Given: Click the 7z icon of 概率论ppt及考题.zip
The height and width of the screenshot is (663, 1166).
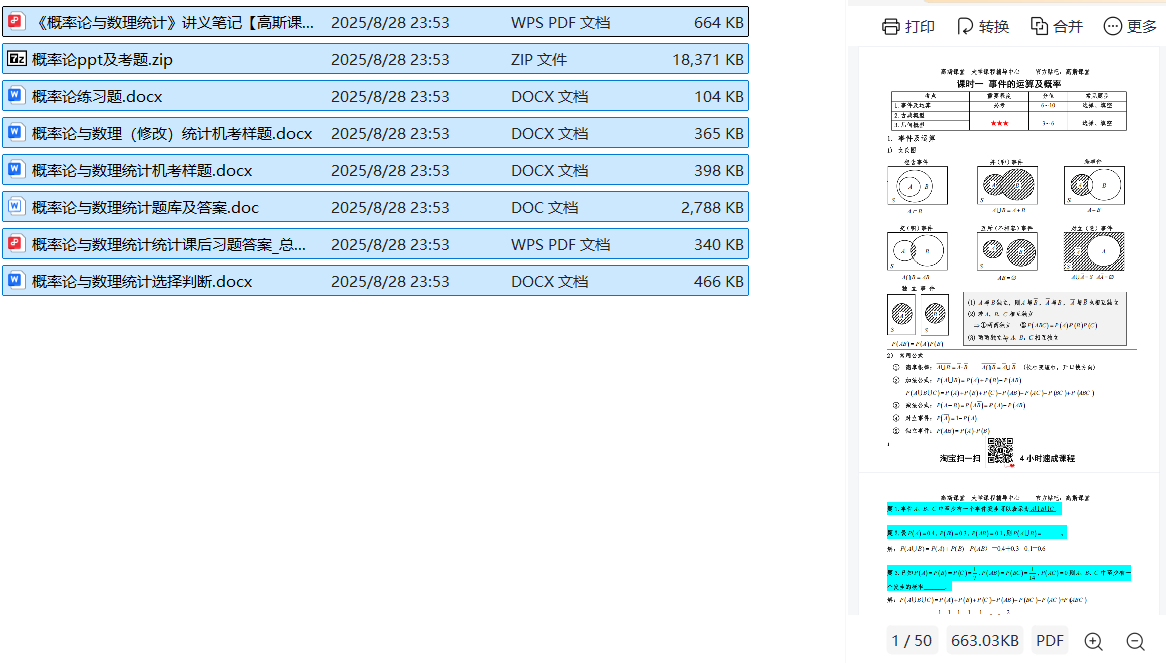Looking at the screenshot, I should 16,59.
